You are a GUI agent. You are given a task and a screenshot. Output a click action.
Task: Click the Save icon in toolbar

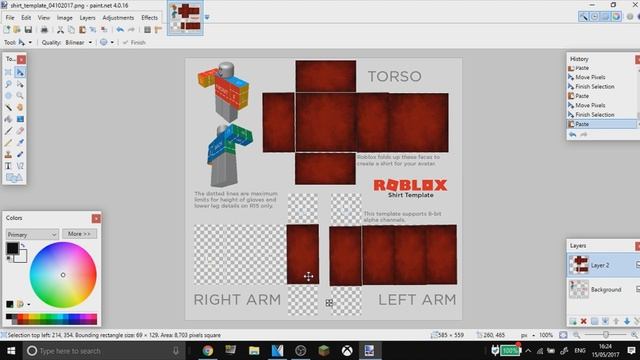28,30
